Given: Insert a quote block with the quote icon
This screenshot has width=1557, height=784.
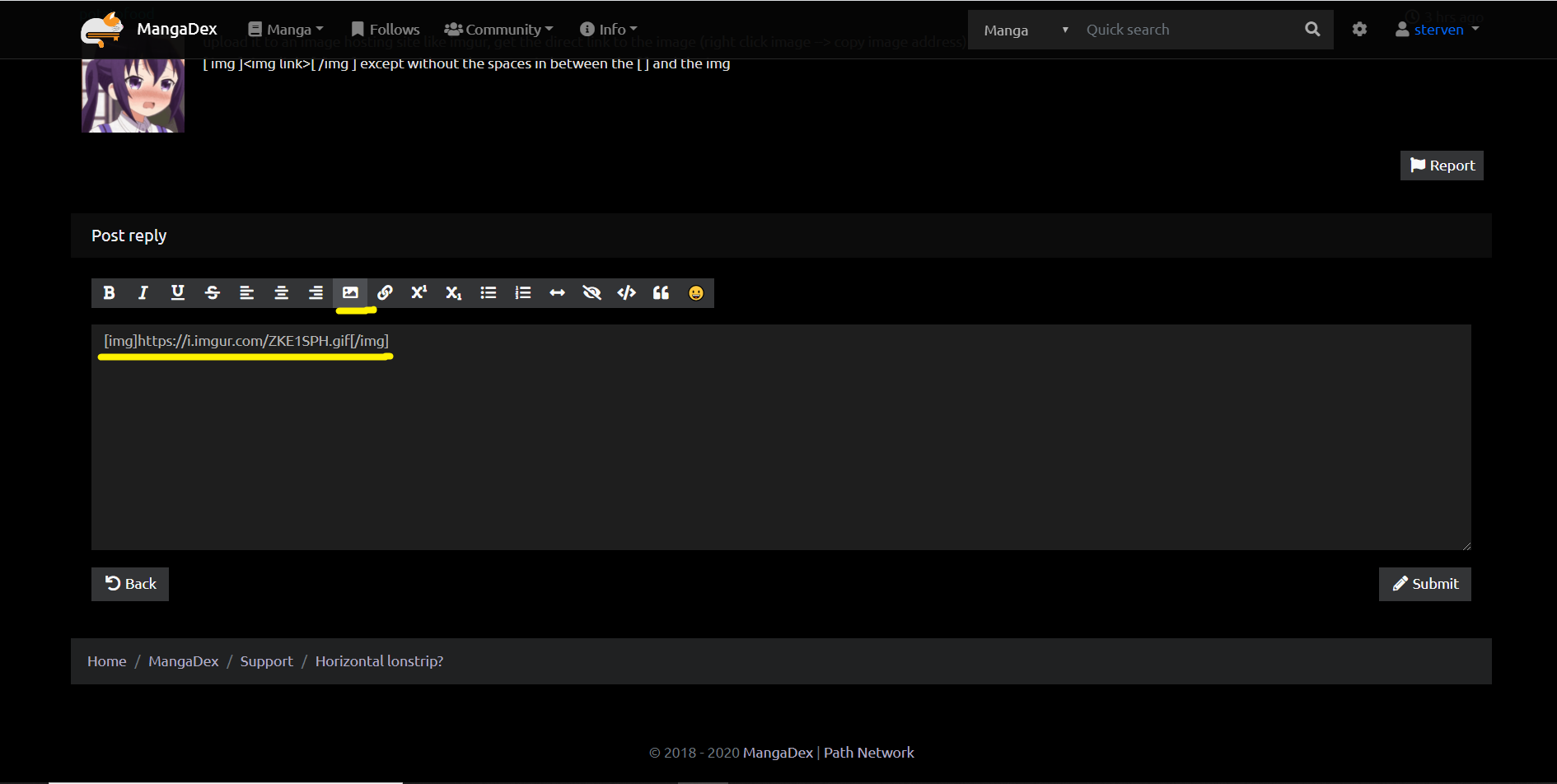Looking at the screenshot, I should click(661, 292).
